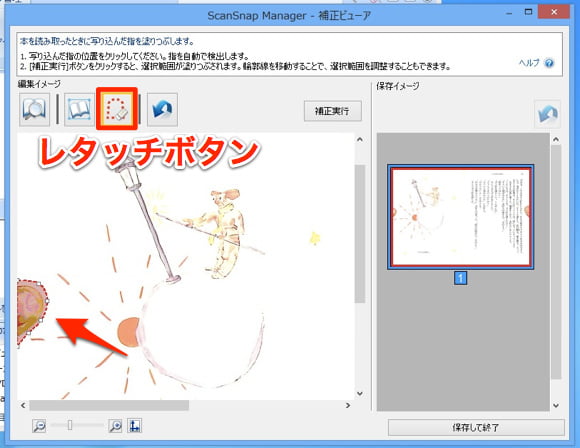Click the saved image panel scrollbar thumb

point(556,262)
